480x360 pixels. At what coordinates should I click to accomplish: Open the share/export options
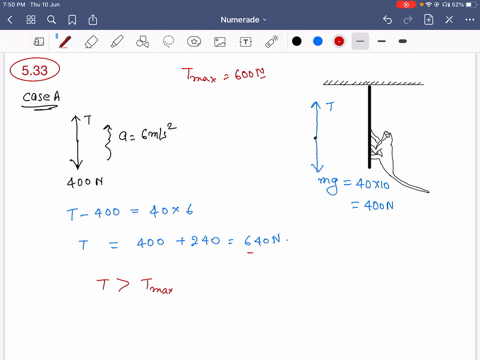(93, 20)
